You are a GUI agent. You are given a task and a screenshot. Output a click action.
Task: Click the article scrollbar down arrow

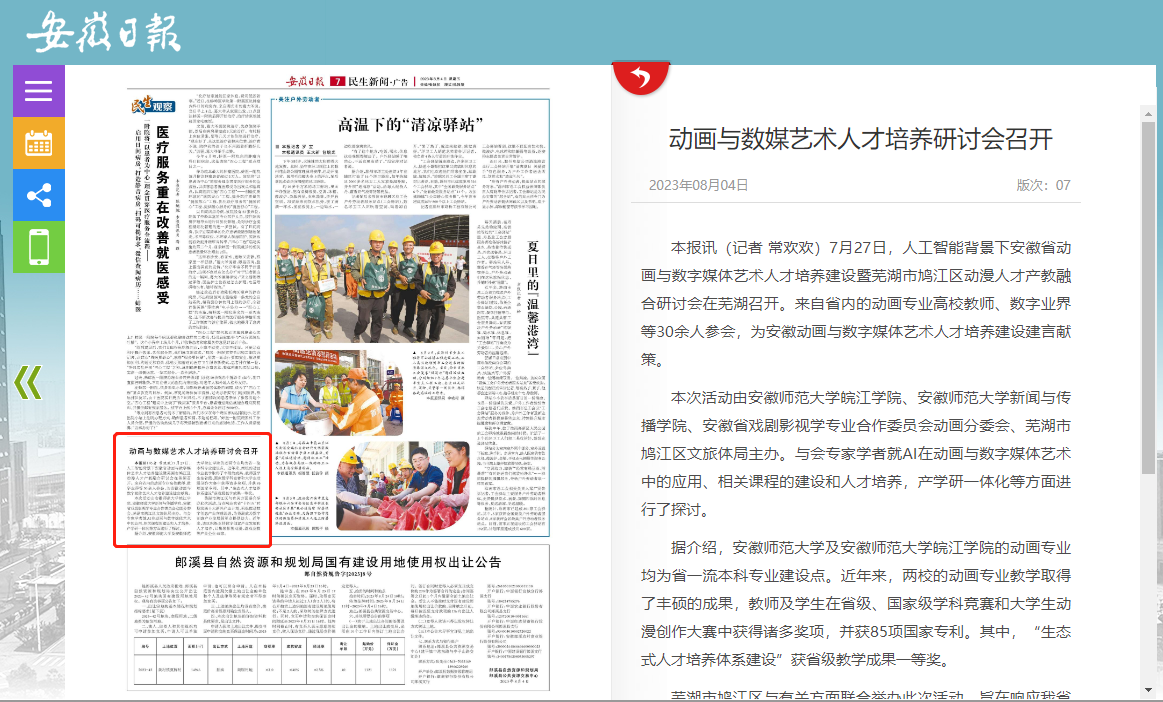tap(1148, 690)
